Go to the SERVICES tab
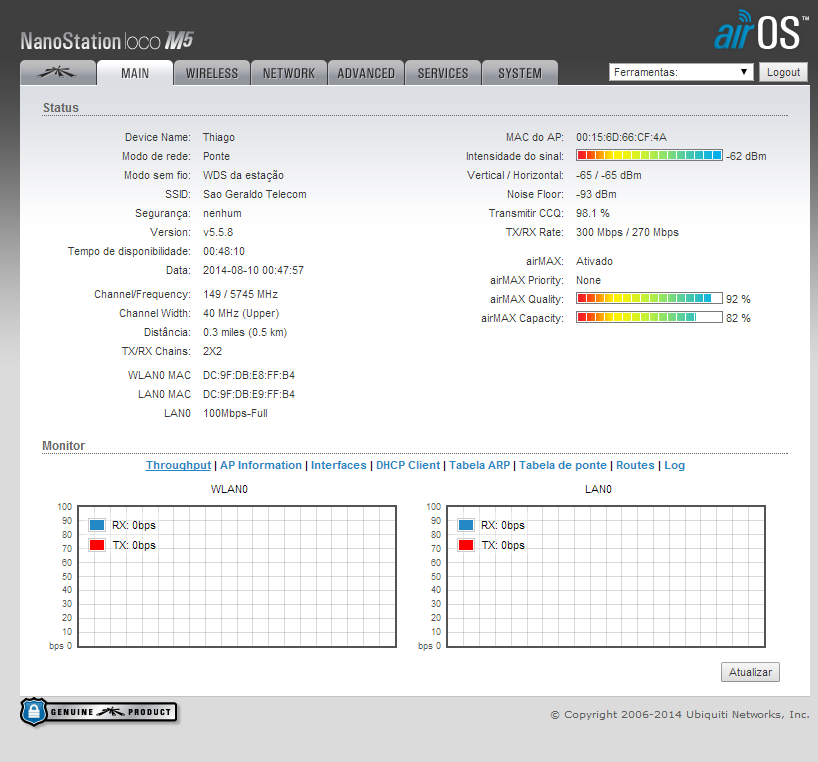Viewport: 818px width, 762px height. [443, 73]
